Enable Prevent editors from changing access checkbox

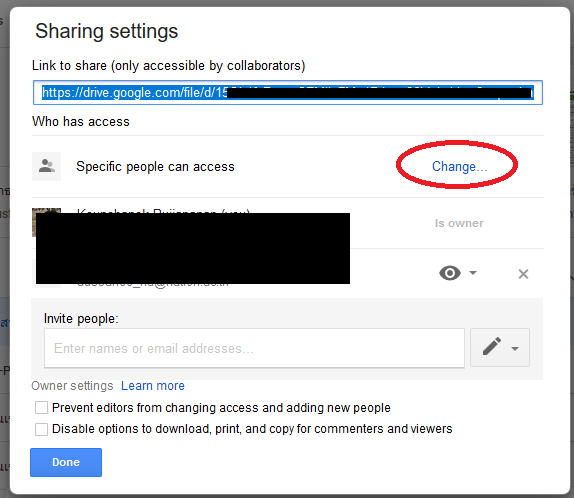41,408
